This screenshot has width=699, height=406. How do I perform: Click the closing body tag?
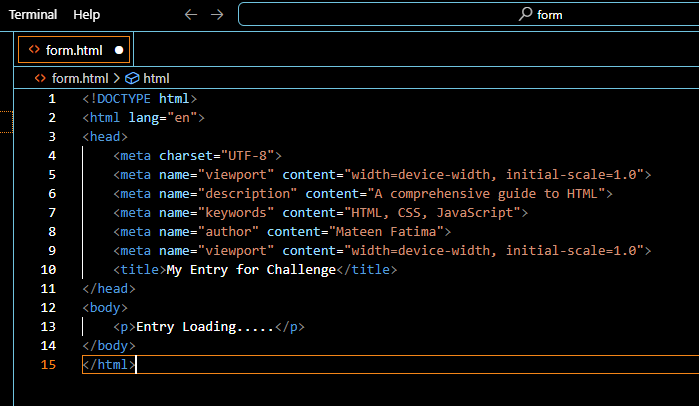pos(109,346)
